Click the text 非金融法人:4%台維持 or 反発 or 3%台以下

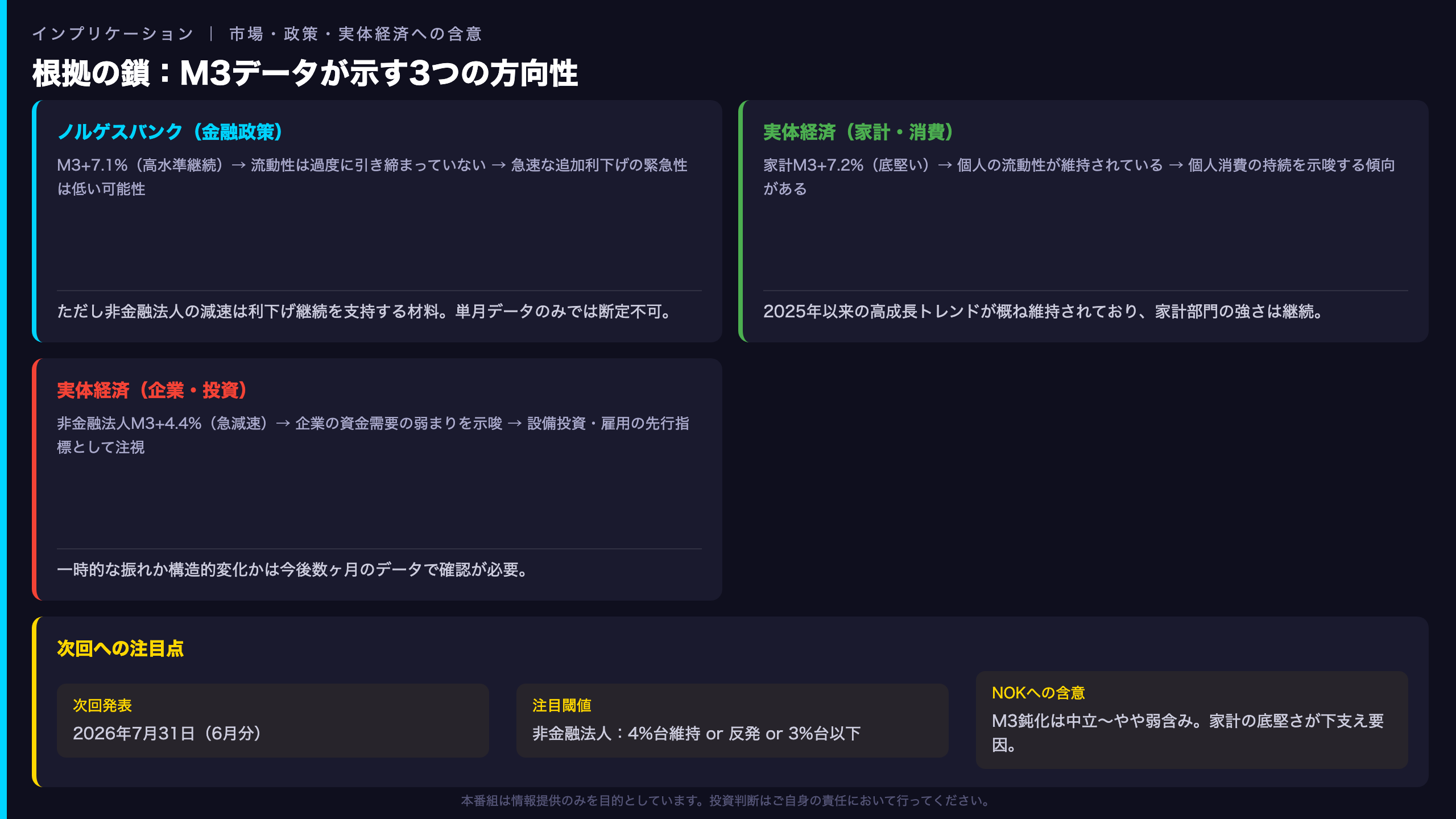(697, 733)
